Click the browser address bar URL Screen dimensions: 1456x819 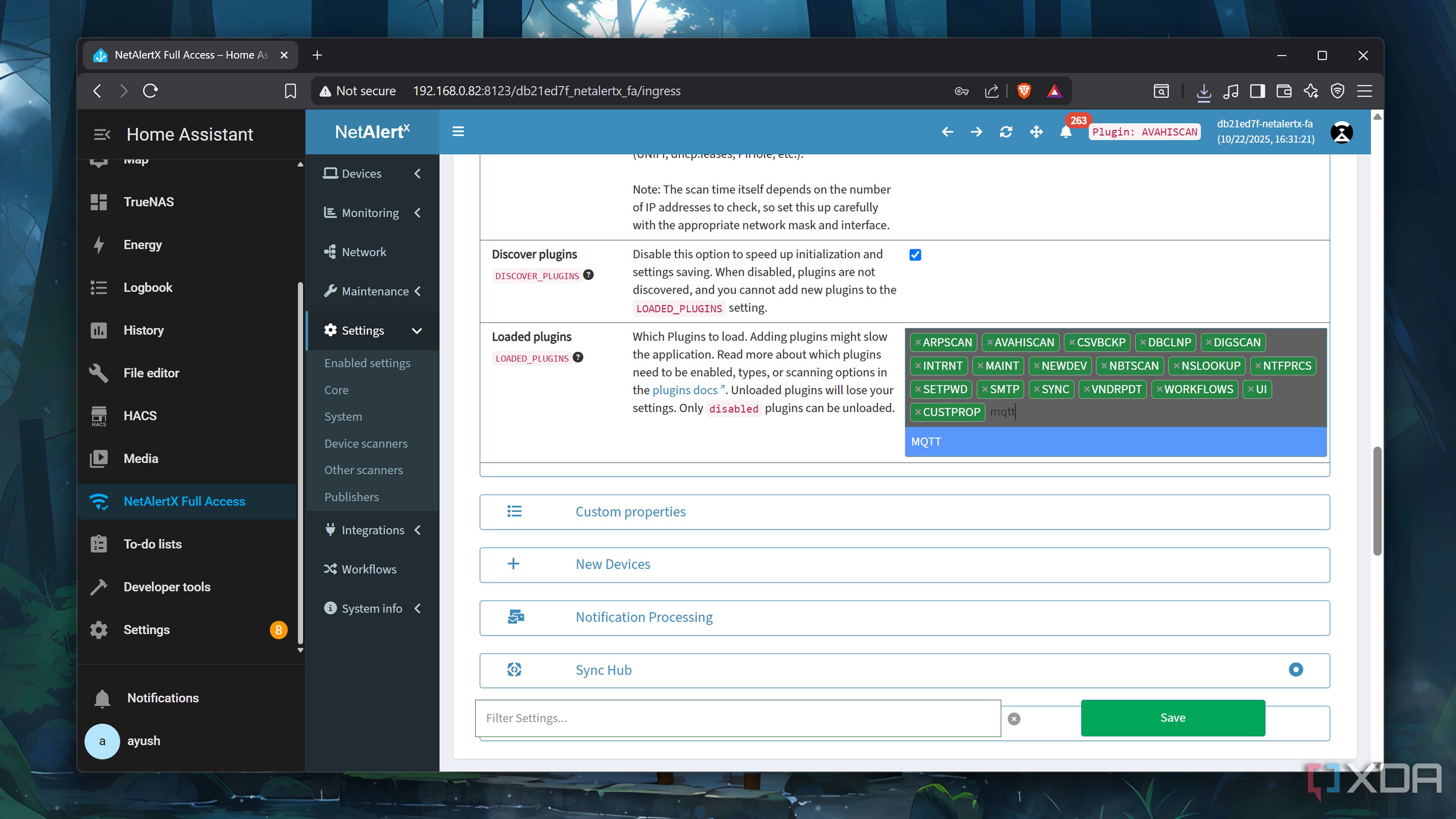pyautogui.click(x=546, y=91)
